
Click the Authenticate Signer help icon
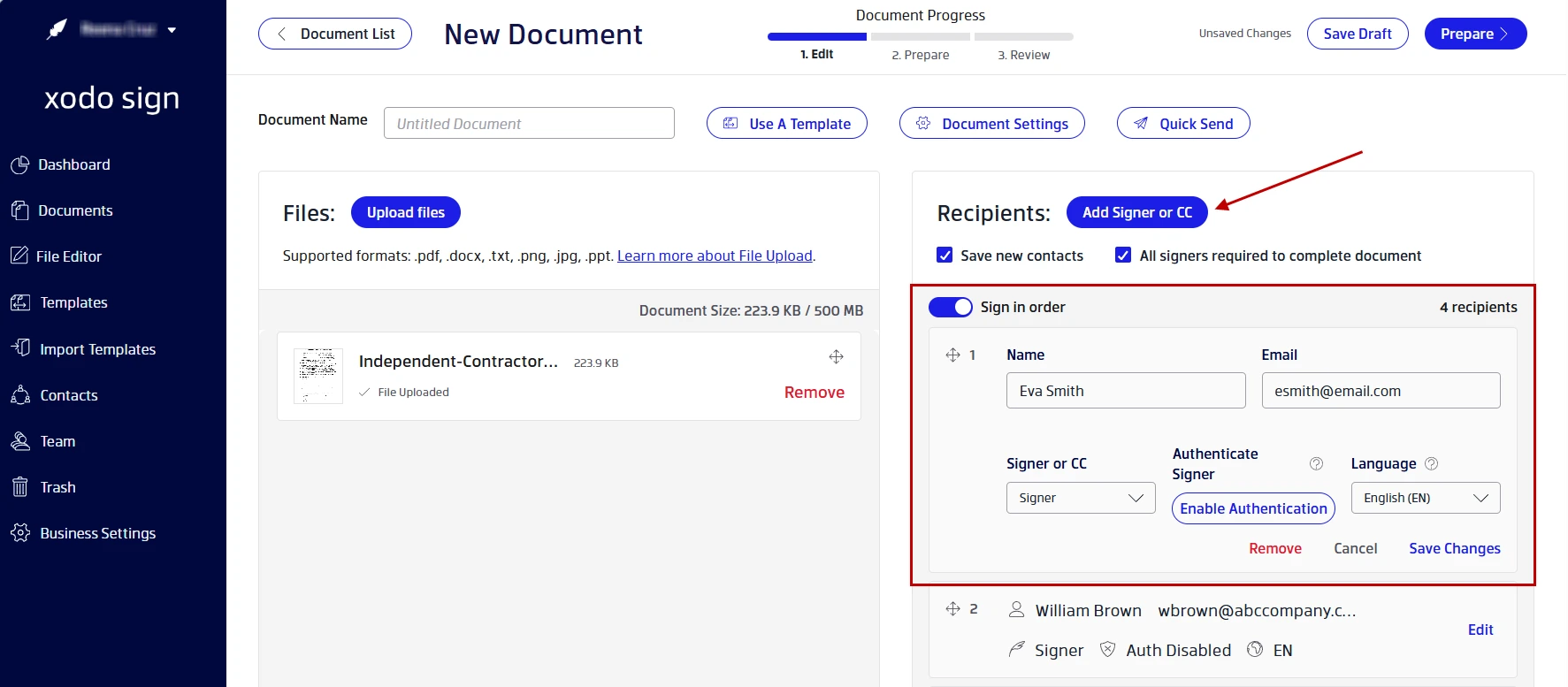1316,463
